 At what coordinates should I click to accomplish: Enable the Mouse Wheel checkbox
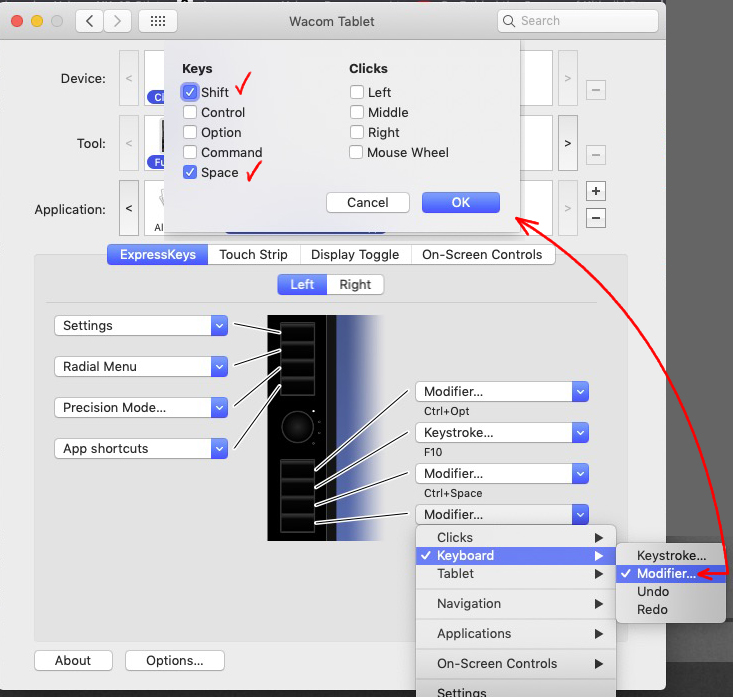pyautogui.click(x=356, y=152)
